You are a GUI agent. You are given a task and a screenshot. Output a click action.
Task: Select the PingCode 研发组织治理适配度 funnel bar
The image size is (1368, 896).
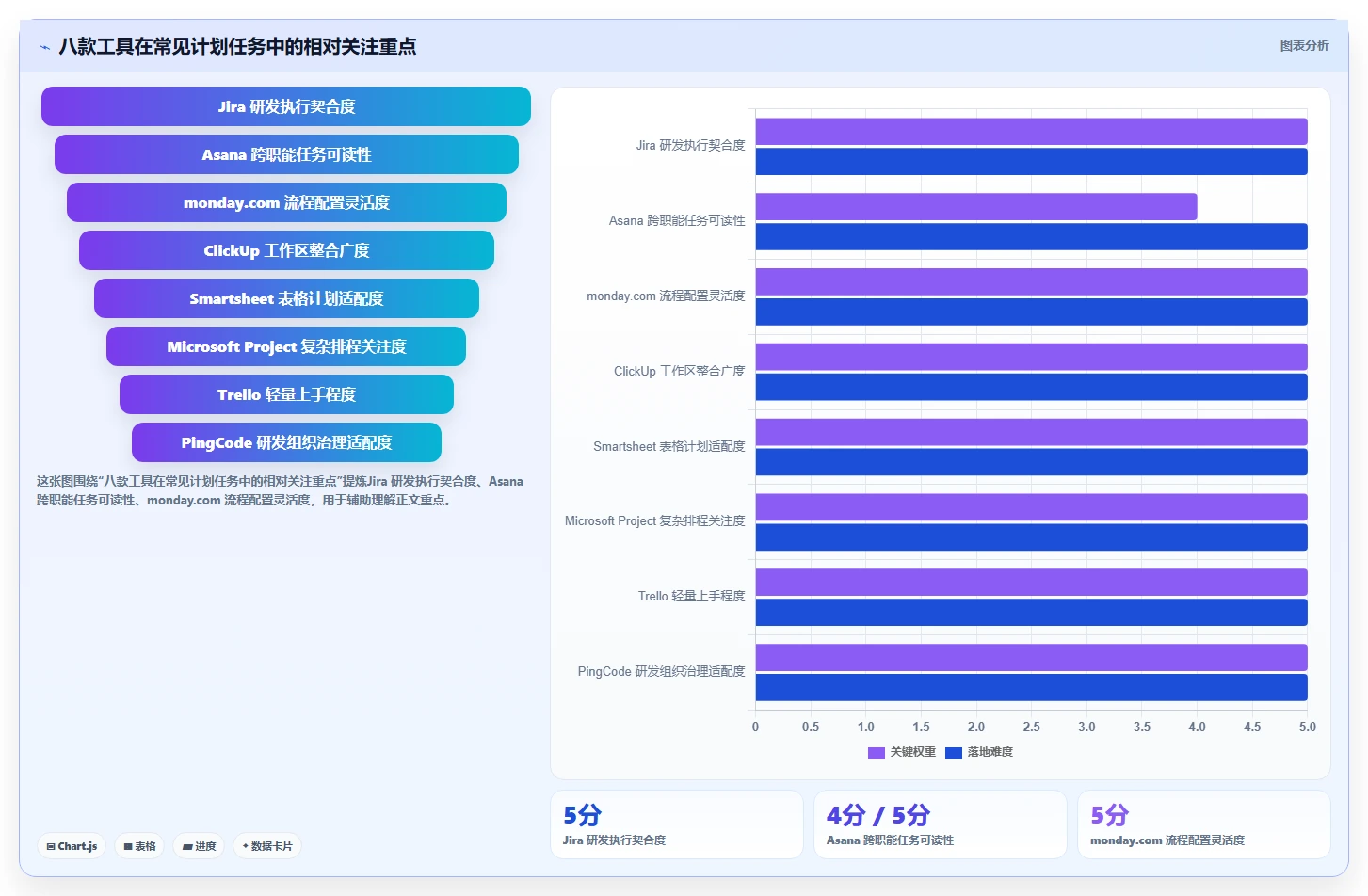pyautogui.click(x=286, y=442)
